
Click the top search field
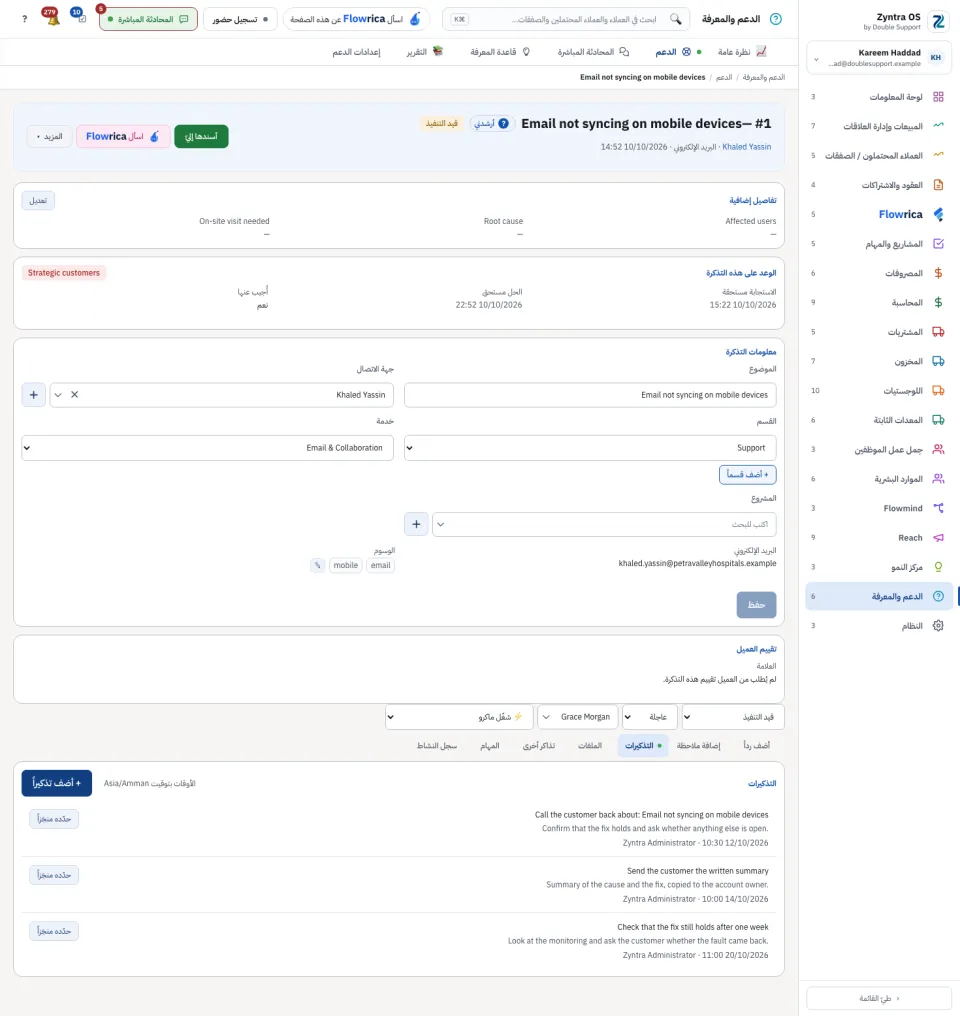coord(566,19)
